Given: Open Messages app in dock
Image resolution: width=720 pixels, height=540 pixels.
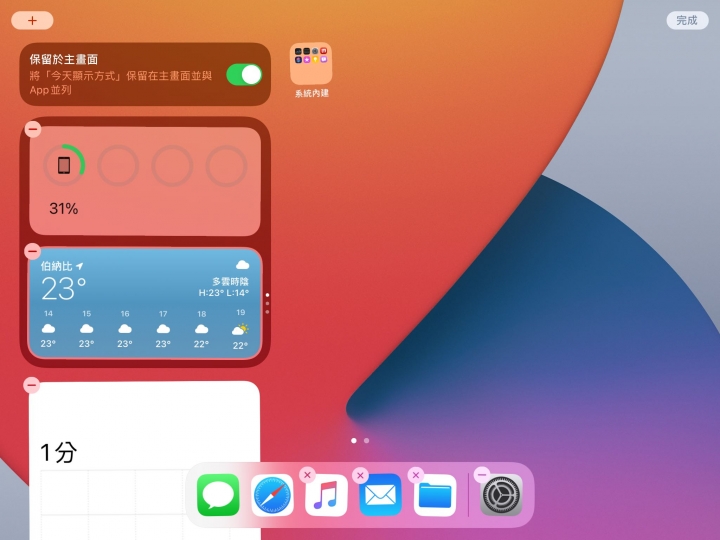Looking at the screenshot, I should tap(218, 495).
